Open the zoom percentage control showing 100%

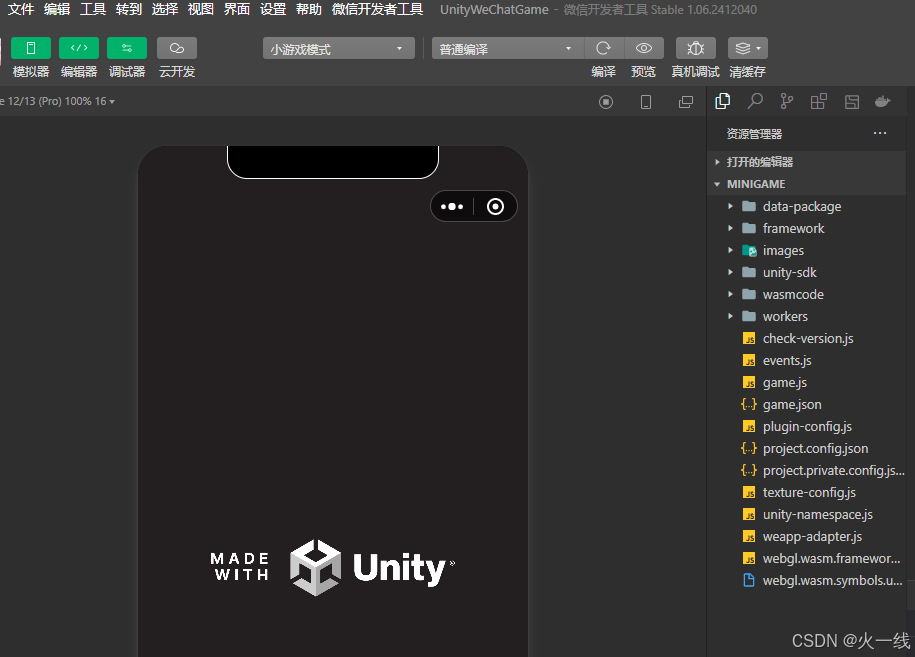[x=78, y=101]
